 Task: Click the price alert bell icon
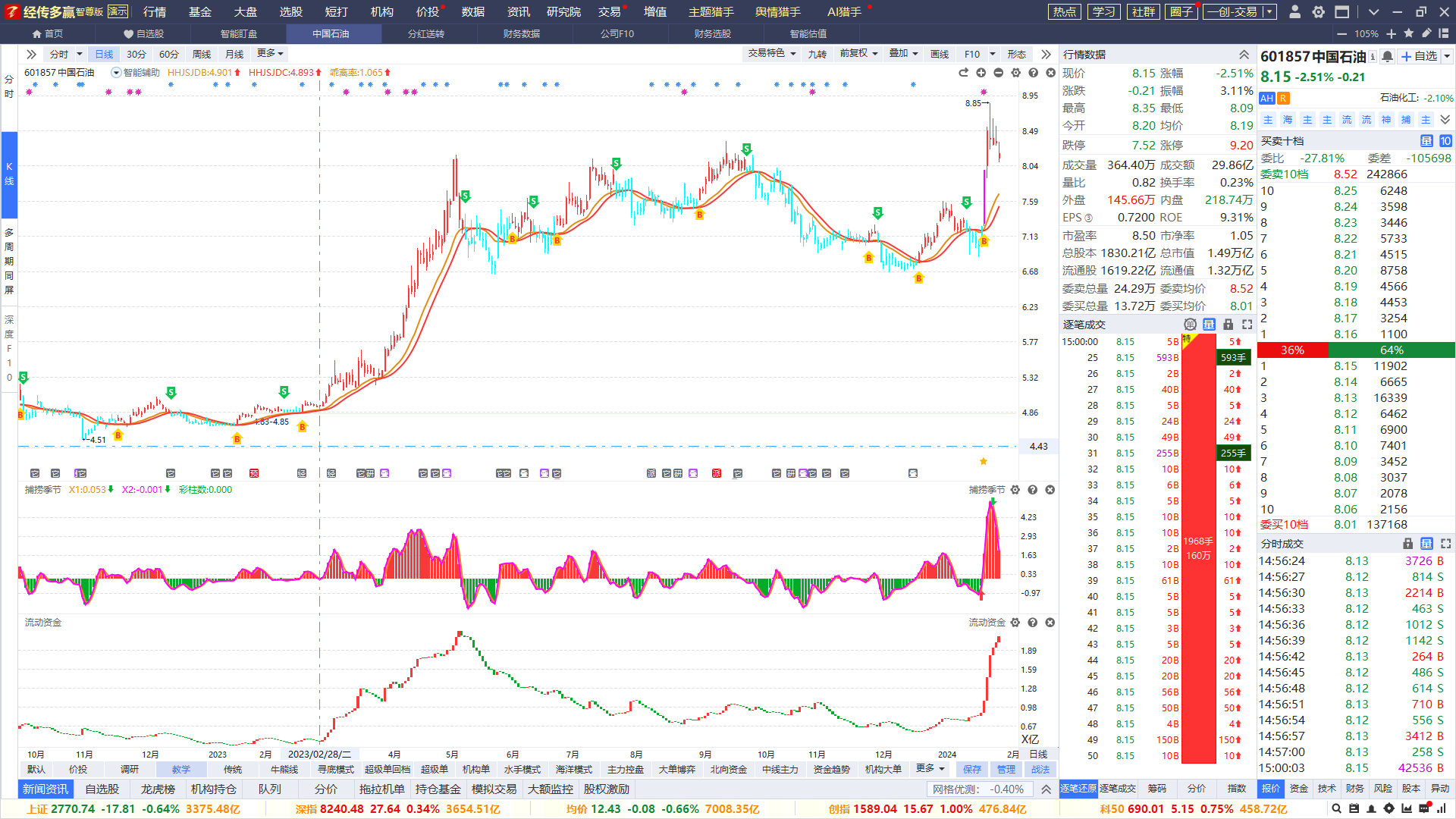1387,56
